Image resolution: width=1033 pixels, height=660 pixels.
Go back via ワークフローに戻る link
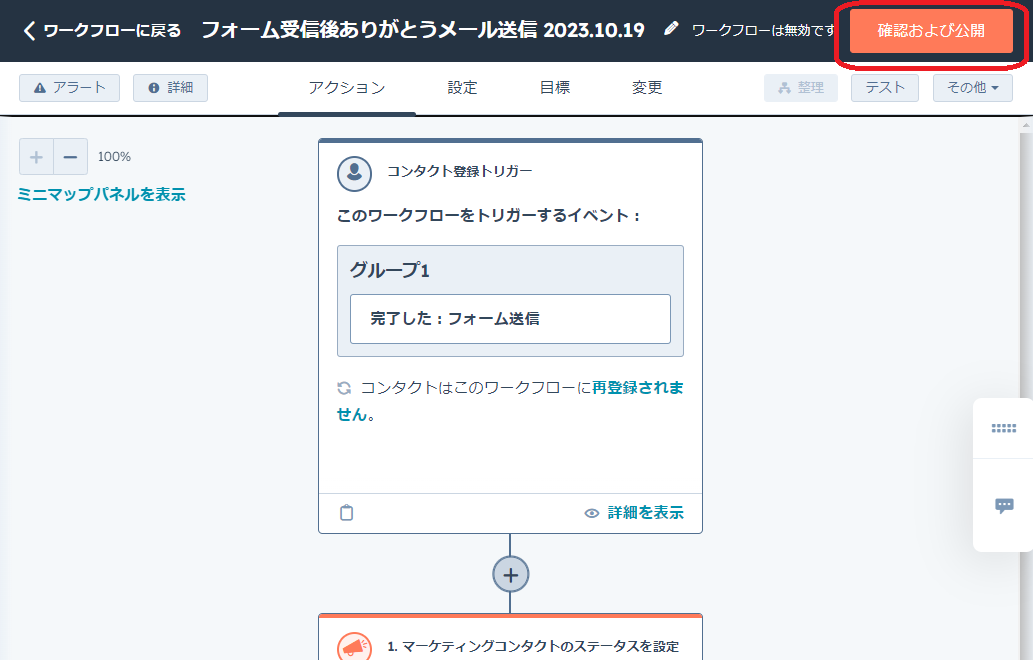tap(102, 30)
